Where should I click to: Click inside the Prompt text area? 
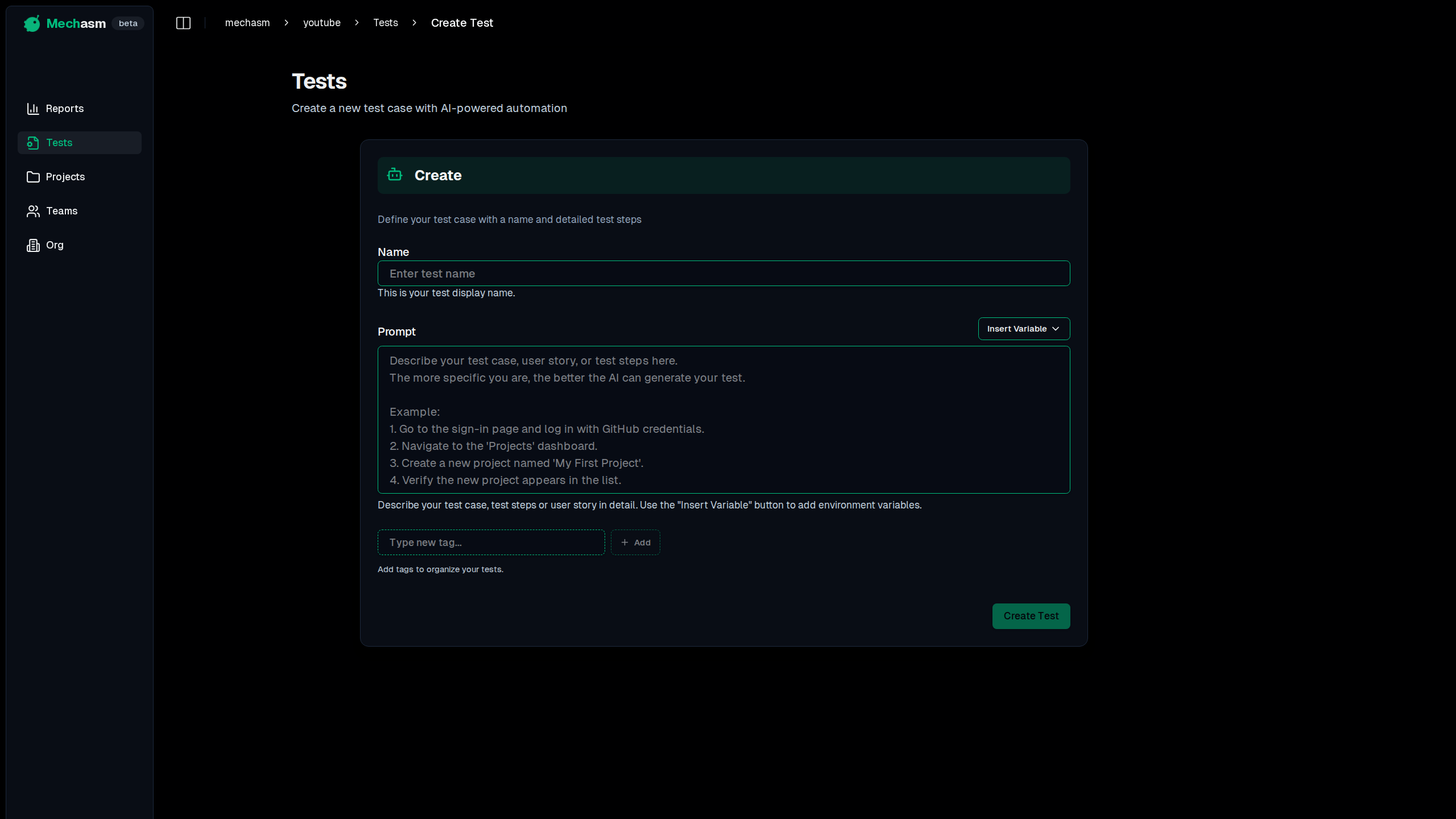tap(723, 420)
